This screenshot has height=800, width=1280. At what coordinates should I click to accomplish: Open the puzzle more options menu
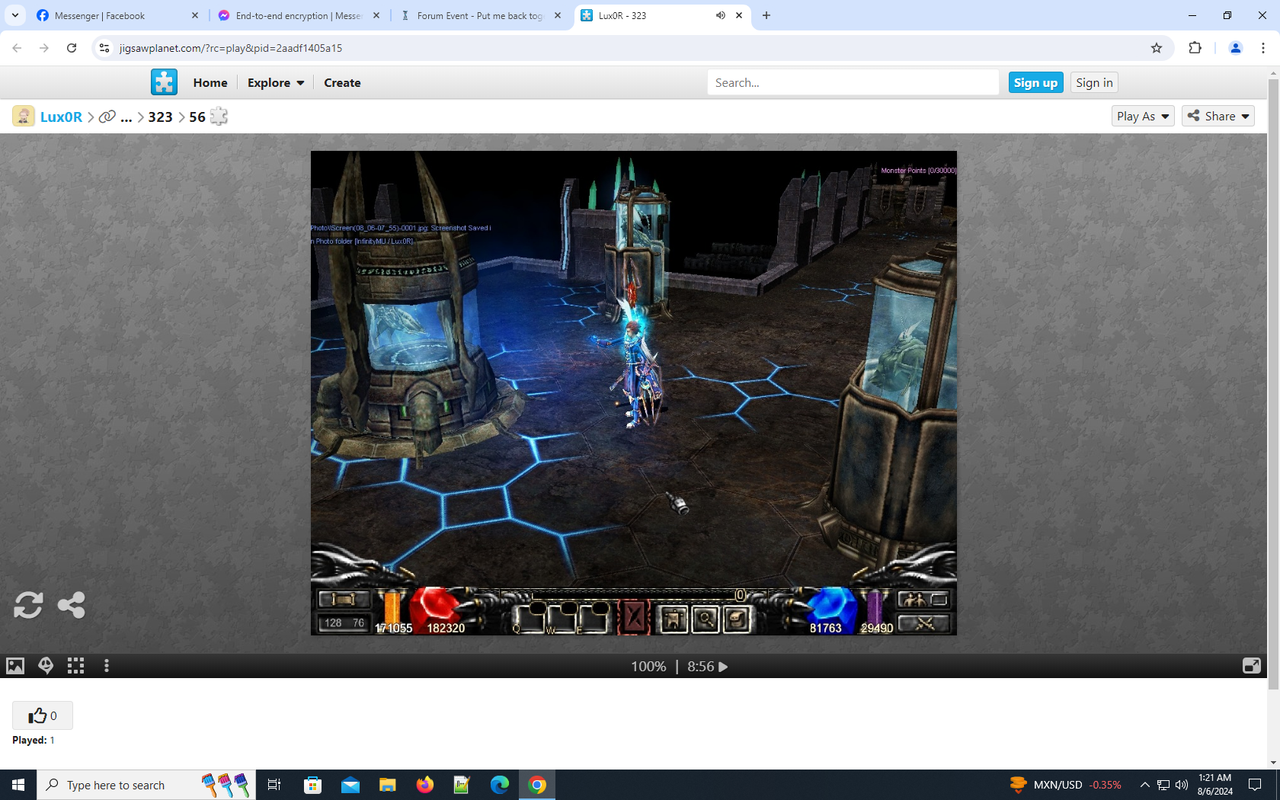click(106, 666)
